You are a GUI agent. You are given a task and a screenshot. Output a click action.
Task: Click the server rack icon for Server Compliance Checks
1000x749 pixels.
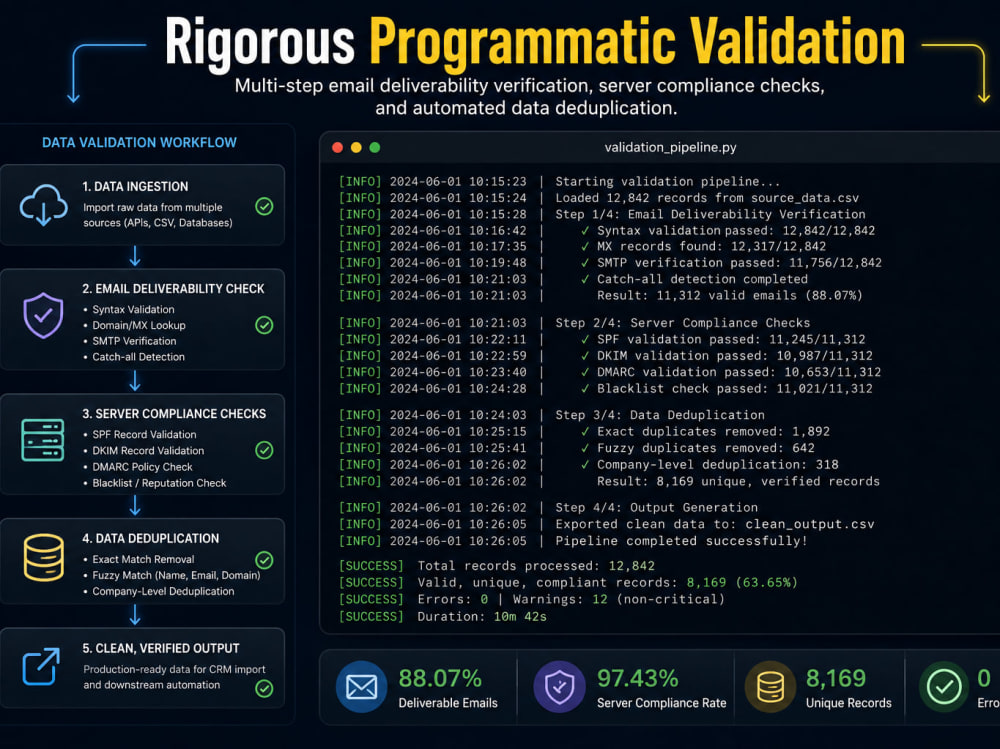(43, 440)
